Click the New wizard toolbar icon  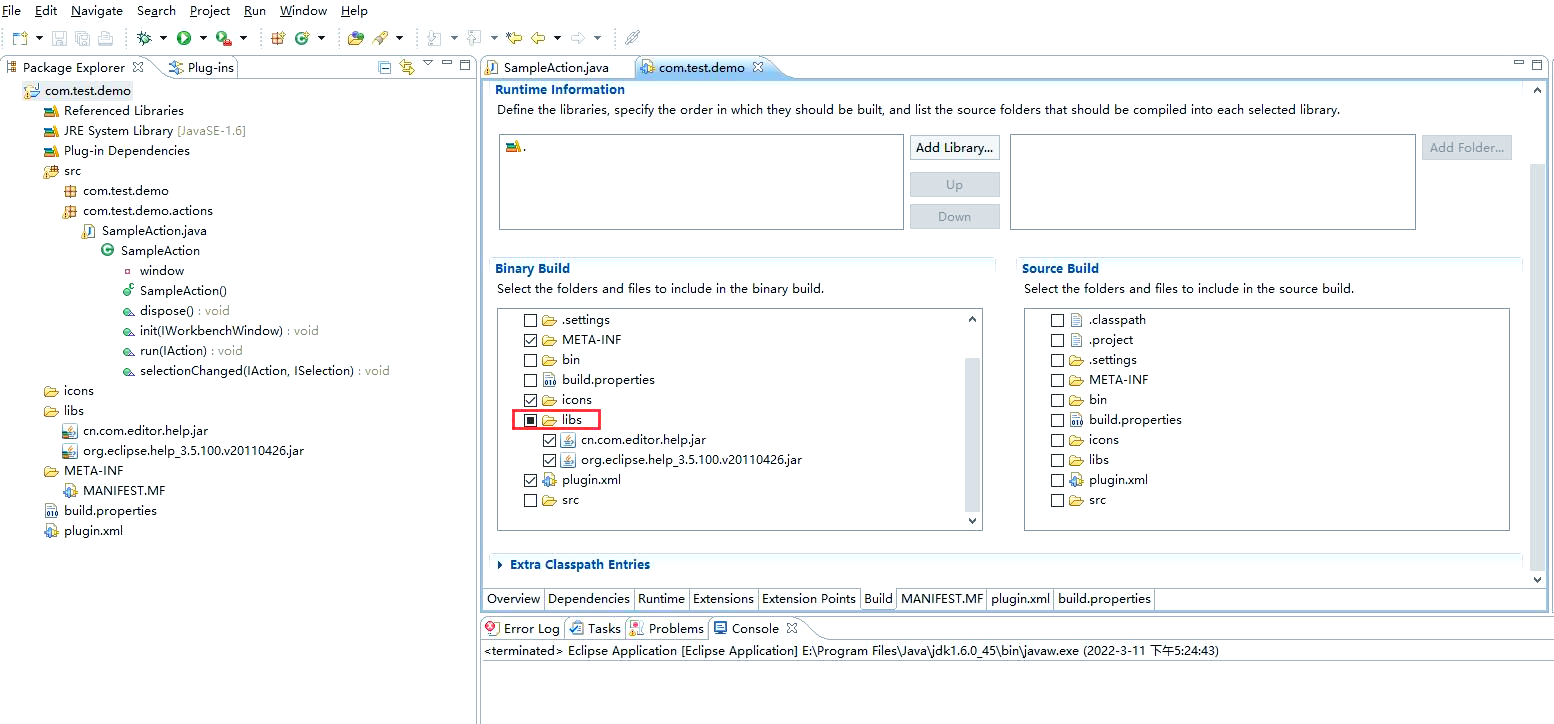(x=20, y=38)
